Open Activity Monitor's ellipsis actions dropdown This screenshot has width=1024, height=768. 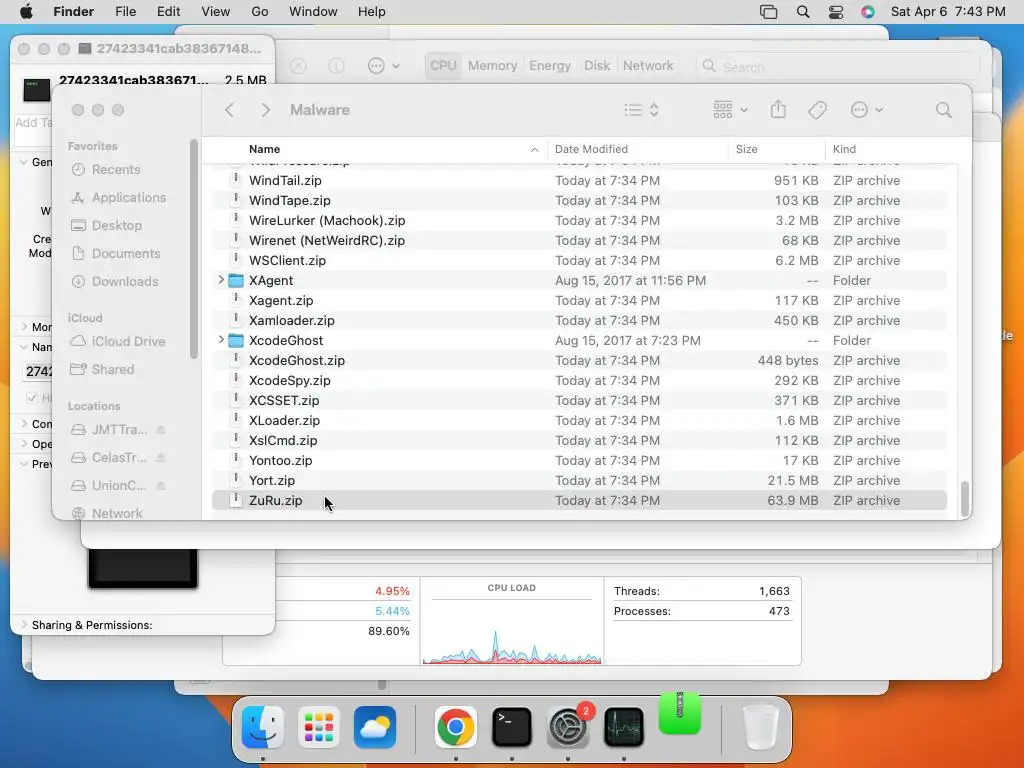(383, 66)
